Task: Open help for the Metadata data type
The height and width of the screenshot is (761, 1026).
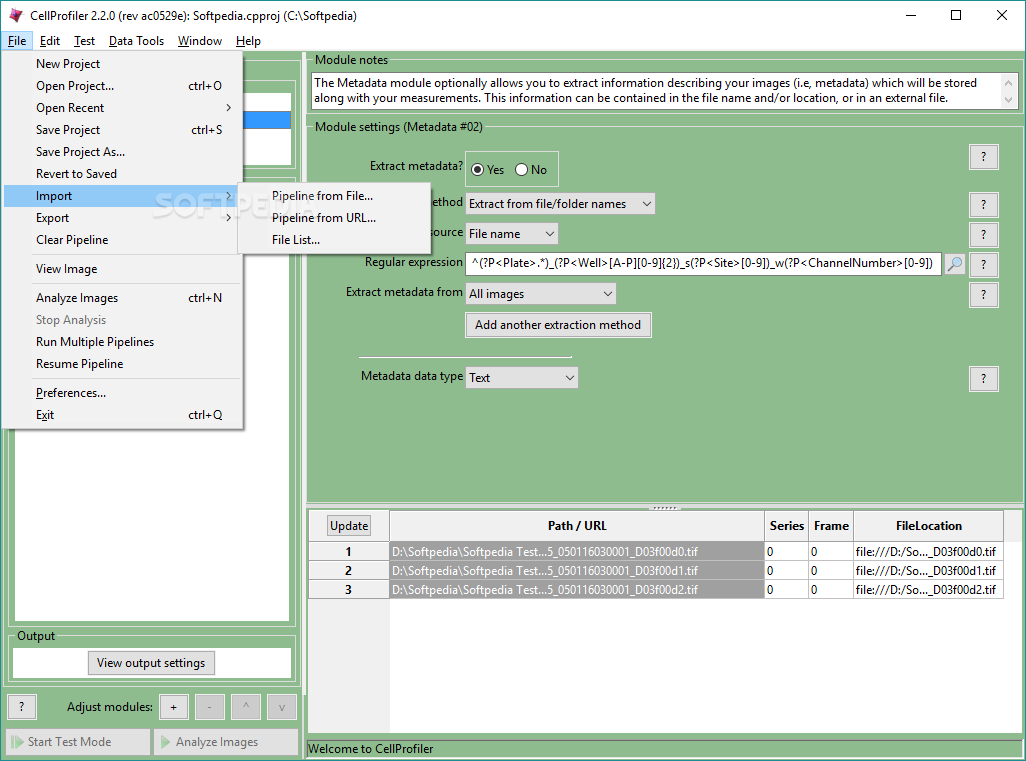Action: (983, 379)
